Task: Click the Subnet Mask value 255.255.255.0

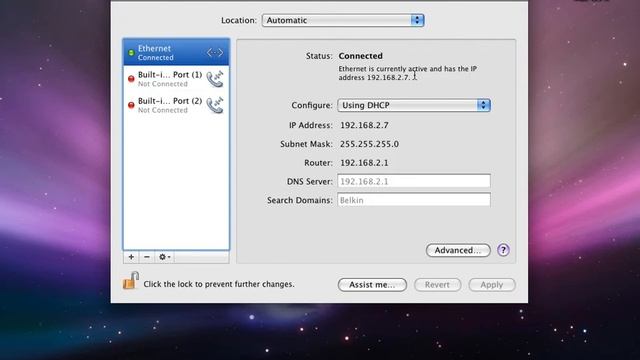Action: (x=369, y=144)
